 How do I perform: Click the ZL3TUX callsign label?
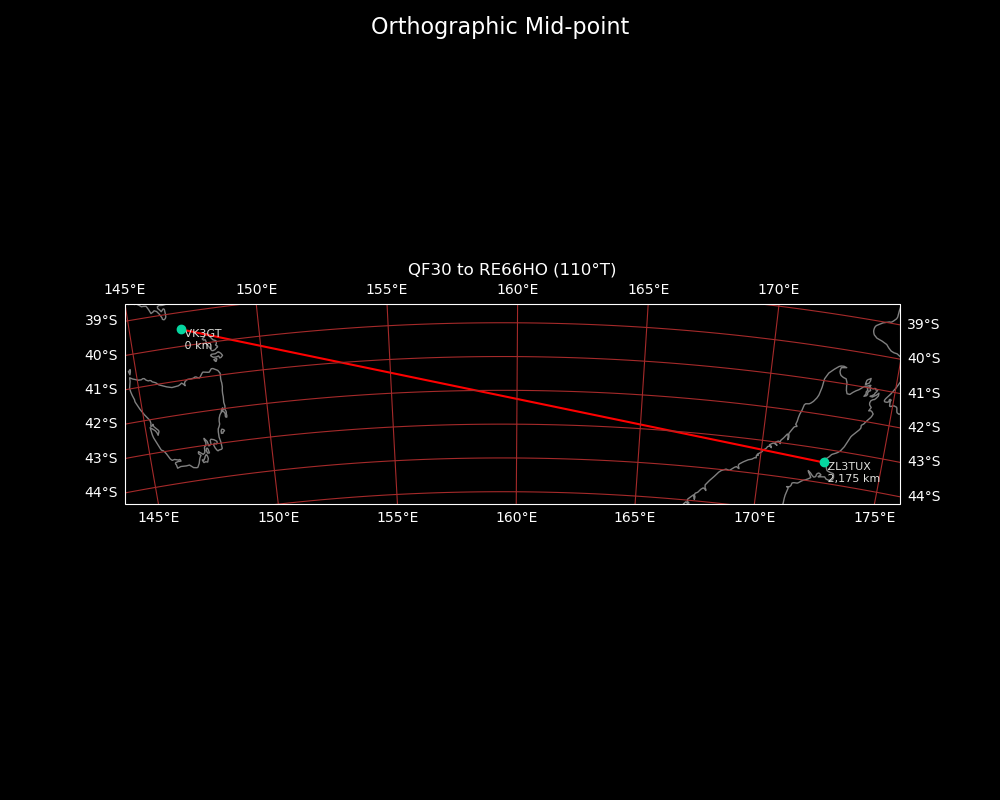849,467
